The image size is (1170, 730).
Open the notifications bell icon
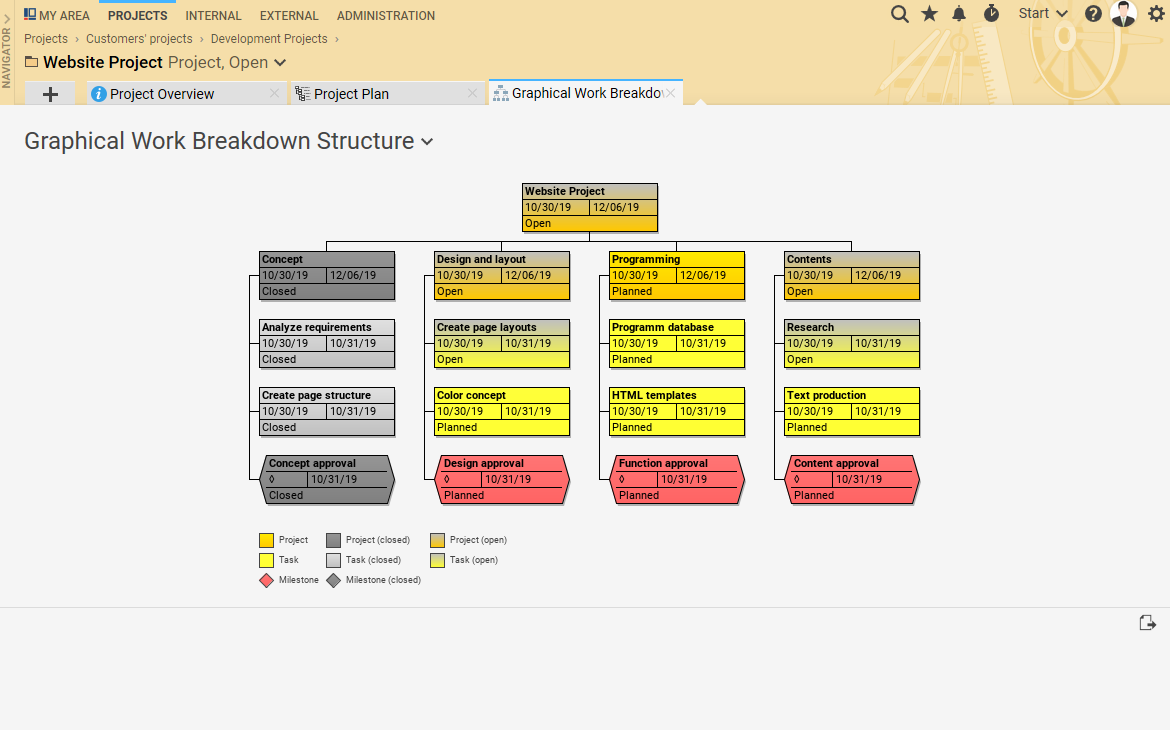click(x=959, y=14)
